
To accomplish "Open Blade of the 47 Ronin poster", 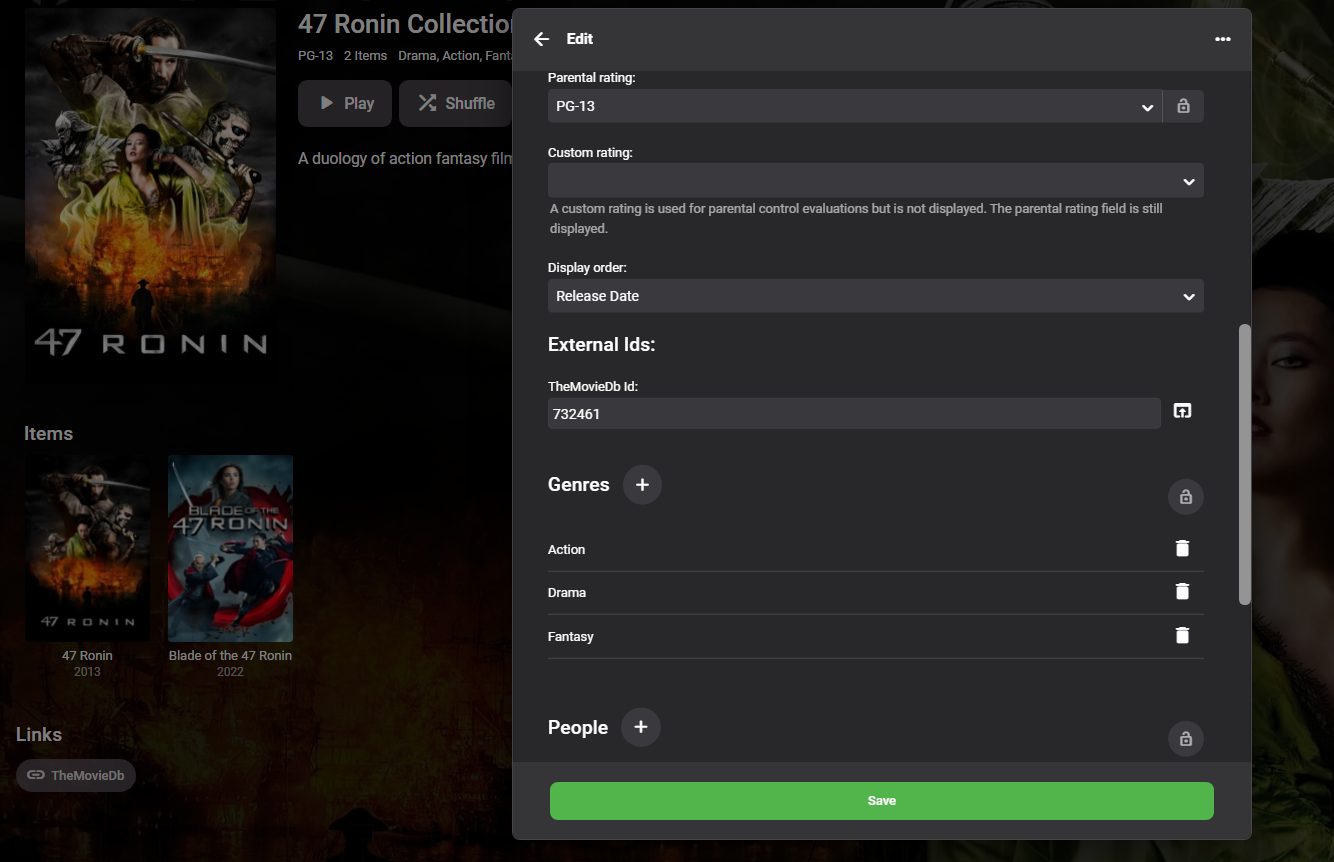I will pos(230,548).
